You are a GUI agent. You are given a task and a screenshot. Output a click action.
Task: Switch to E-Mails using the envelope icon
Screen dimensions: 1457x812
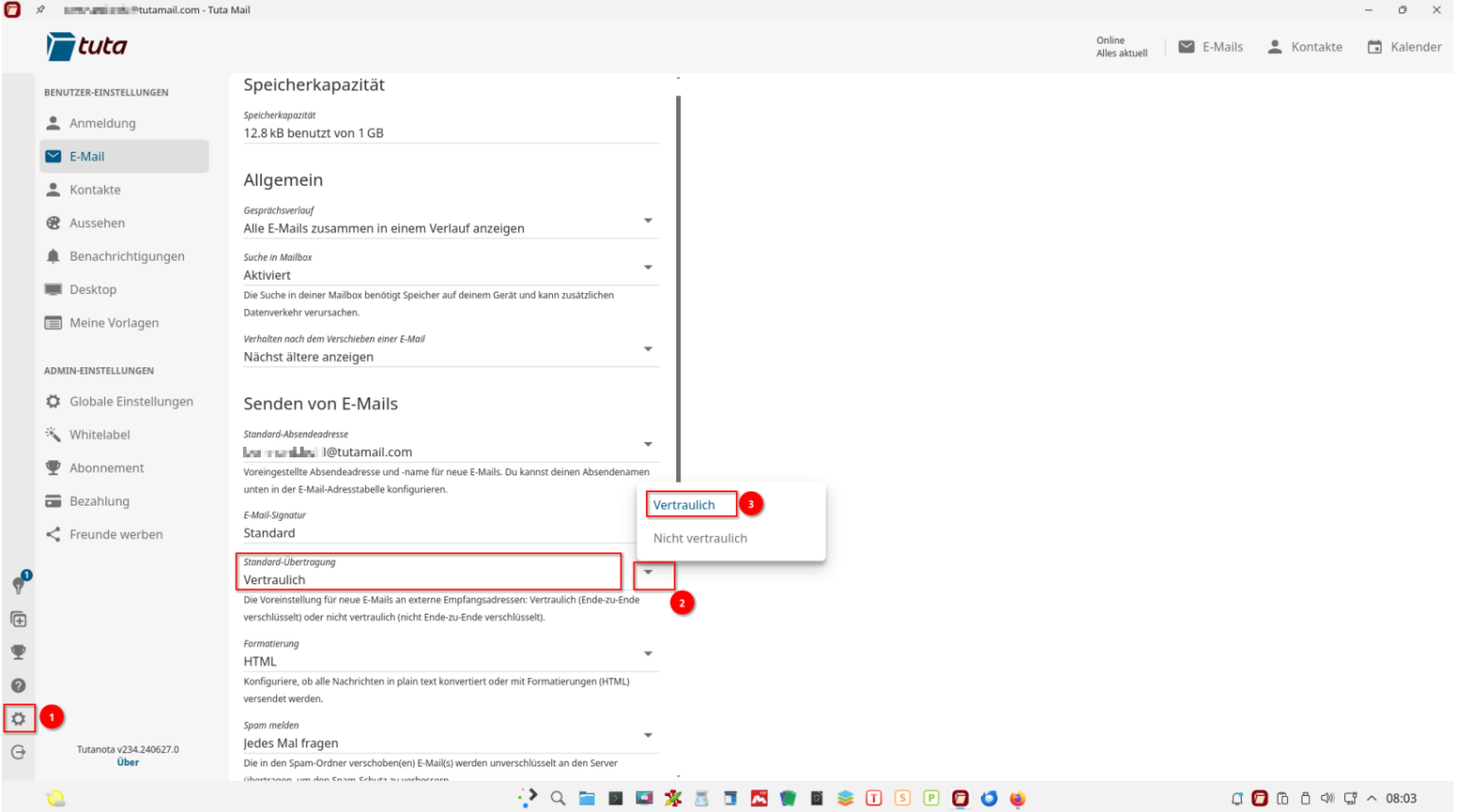point(1187,46)
